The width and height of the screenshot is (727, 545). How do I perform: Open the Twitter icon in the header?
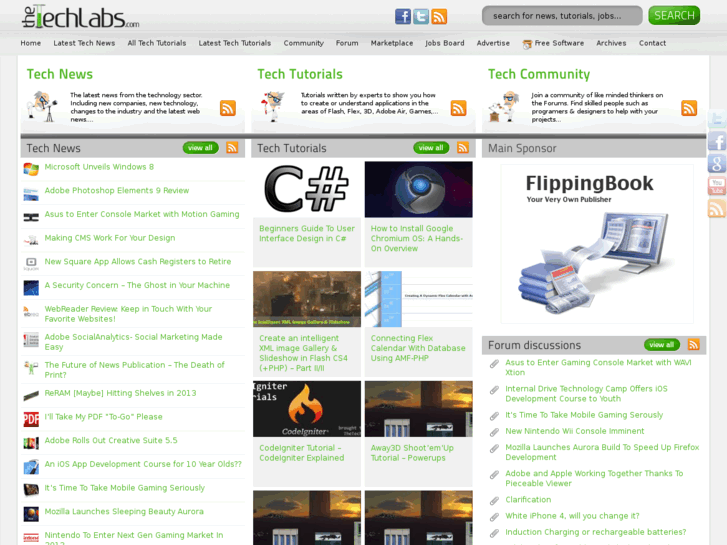421,16
